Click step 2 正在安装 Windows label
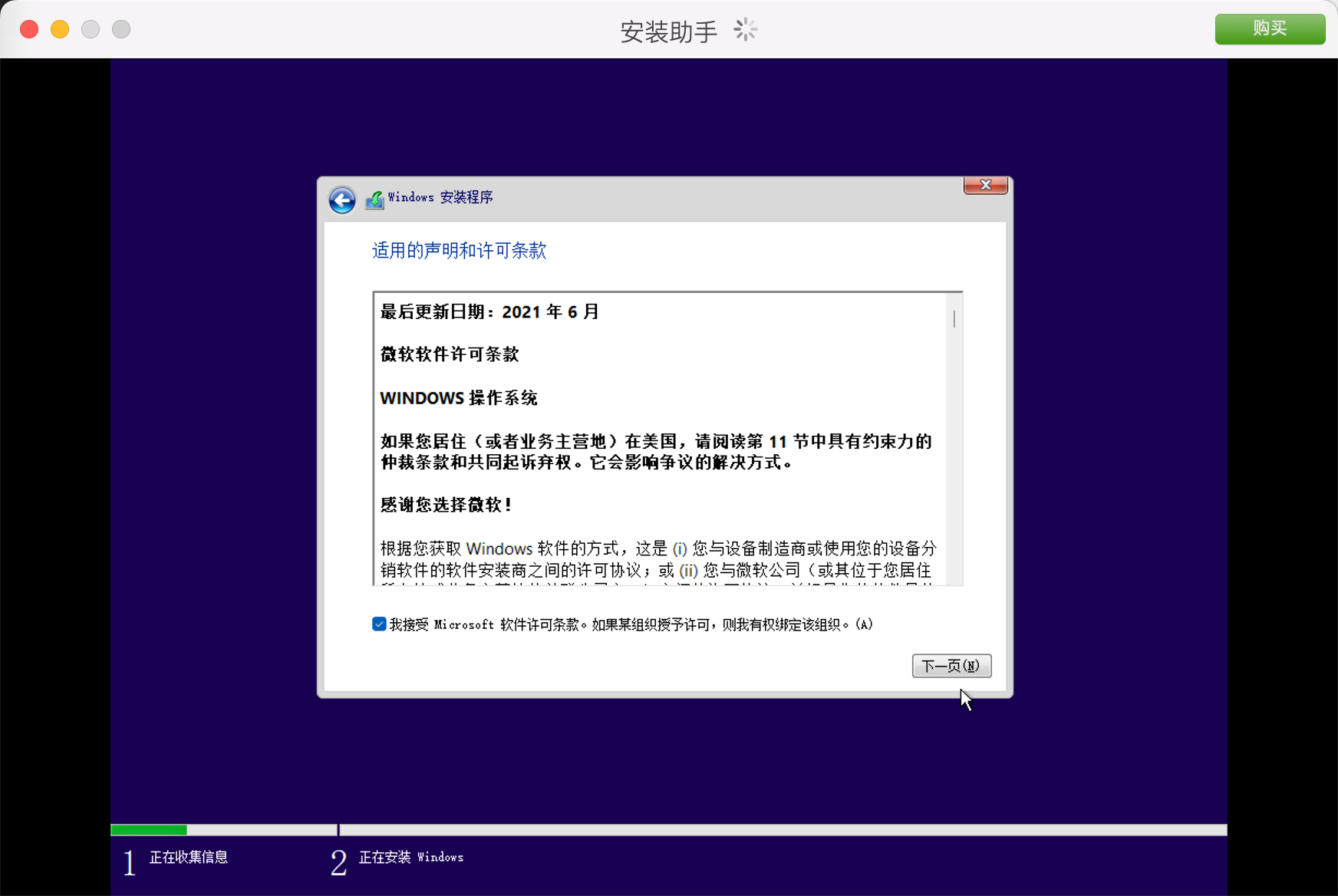Image resolution: width=1338 pixels, height=896 pixels. (x=410, y=857)
